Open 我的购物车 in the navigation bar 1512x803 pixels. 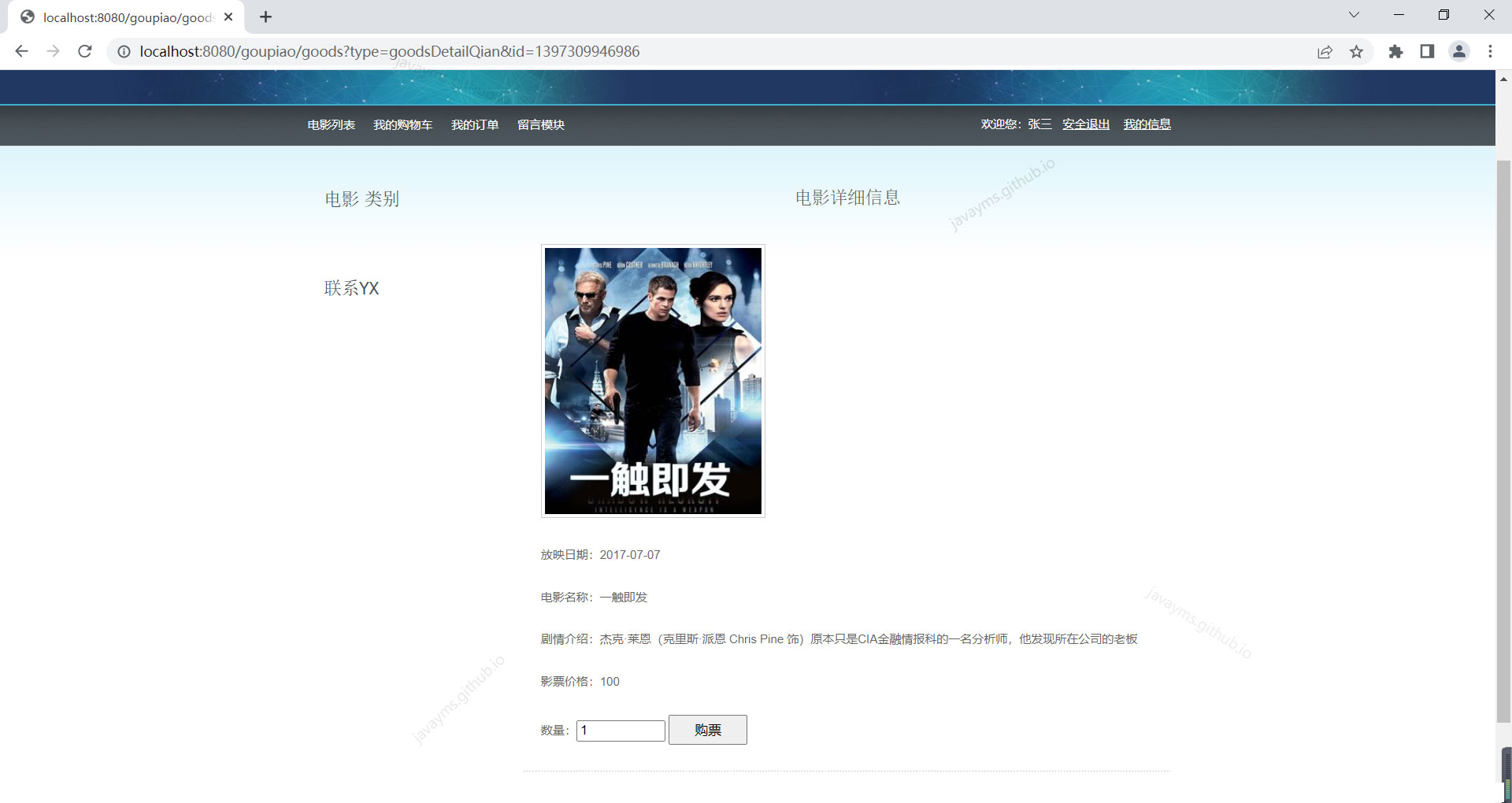[x=402, y=124]
